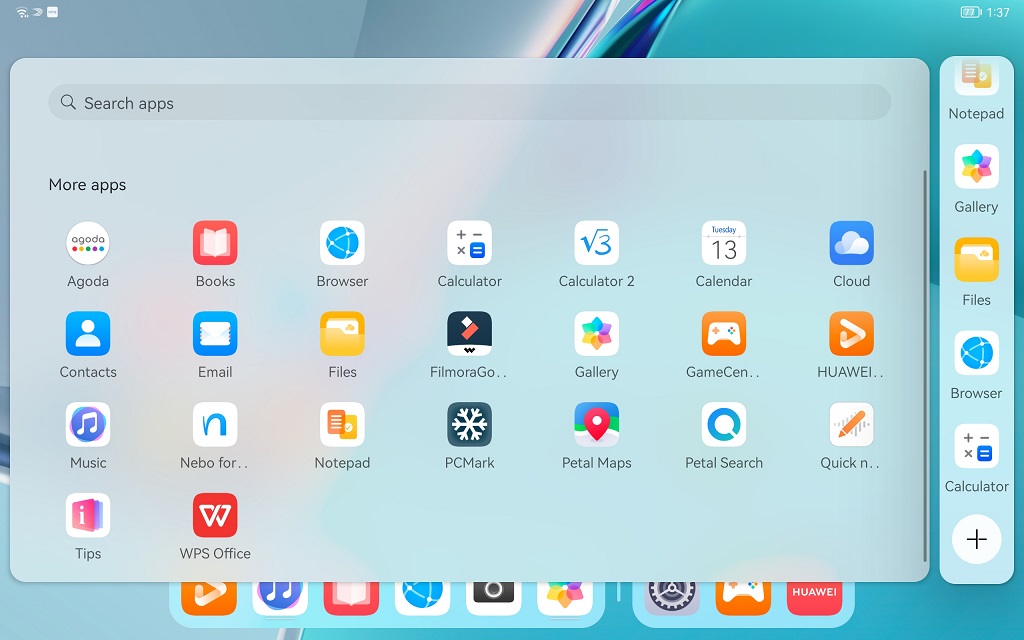Launch the Nebo for Huawei app
The image size is (1024, 640).
pyautogui.click(x=215, y=424)
